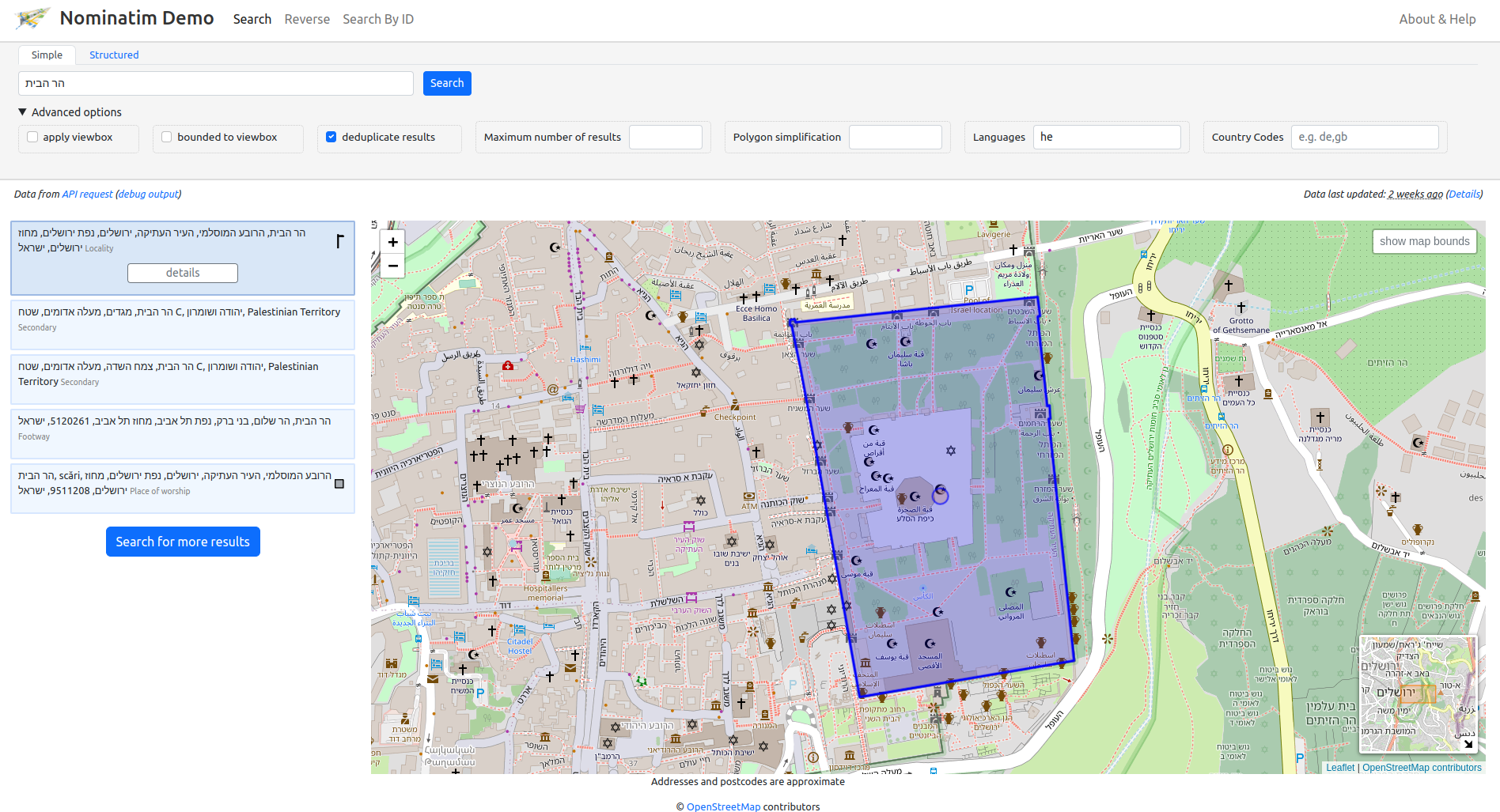Open the Search By ID page
Screen dimensions: 1500x812
pos(378,19)
